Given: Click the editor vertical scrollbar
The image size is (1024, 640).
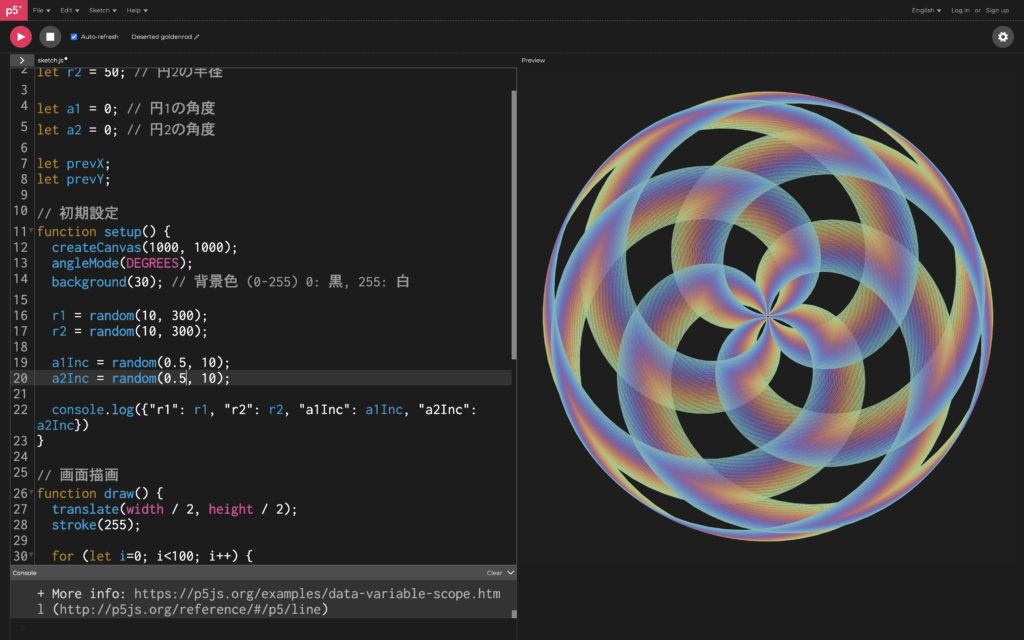Looking at the screenshot, I should pos(514,225).
